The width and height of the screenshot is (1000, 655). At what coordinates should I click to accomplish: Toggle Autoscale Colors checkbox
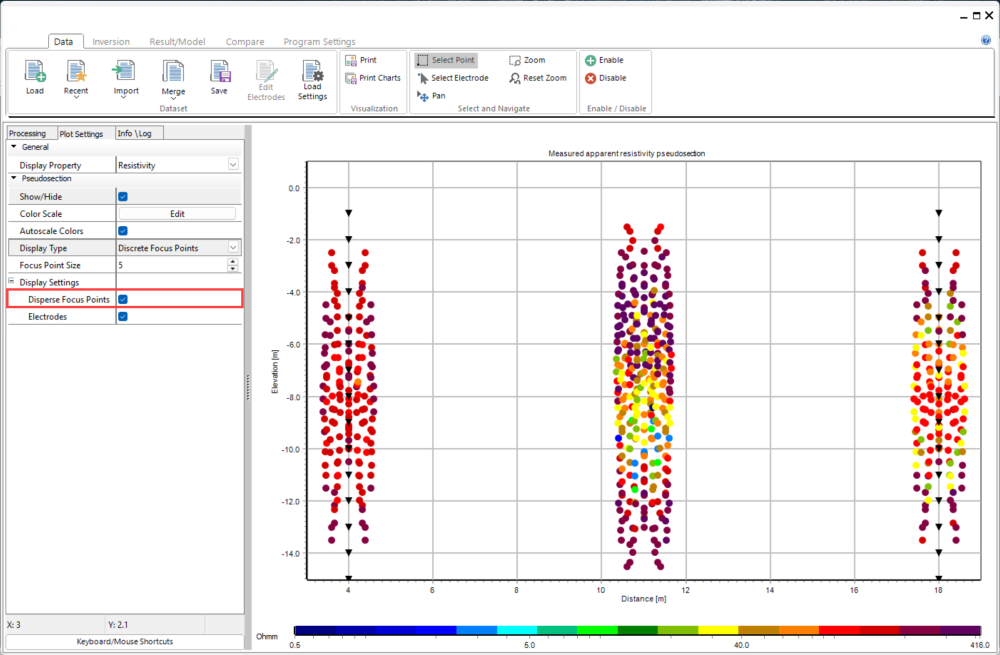point(123,231)
